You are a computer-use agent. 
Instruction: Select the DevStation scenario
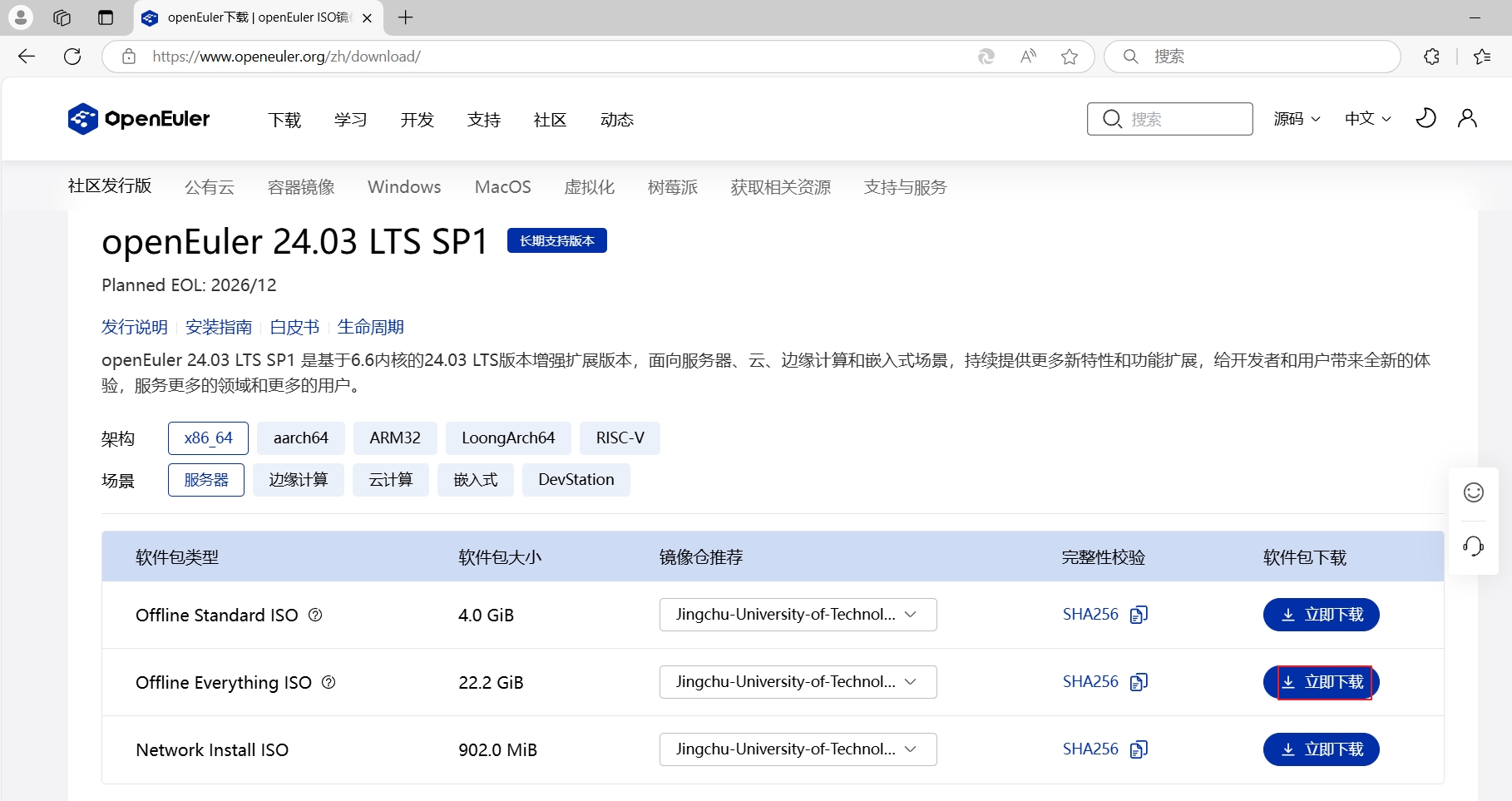click(576, 480)
